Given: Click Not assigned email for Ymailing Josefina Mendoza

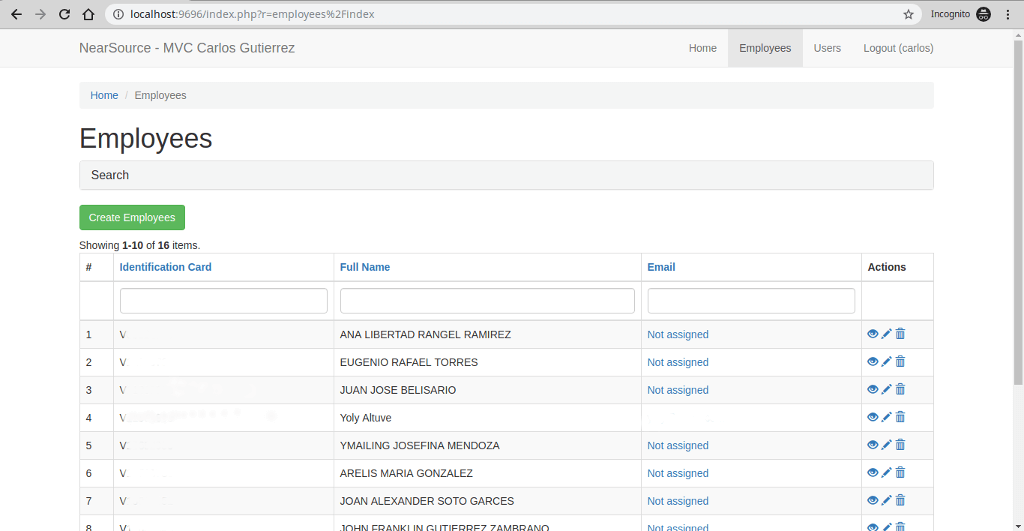Looking at the screenshot, I should [x=677, y=445].
